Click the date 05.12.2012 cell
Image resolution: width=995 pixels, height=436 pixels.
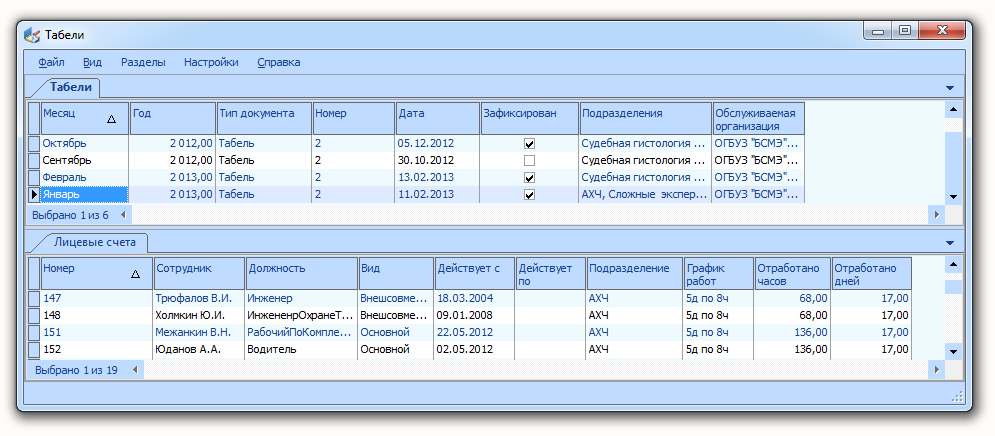click(438, 143)
